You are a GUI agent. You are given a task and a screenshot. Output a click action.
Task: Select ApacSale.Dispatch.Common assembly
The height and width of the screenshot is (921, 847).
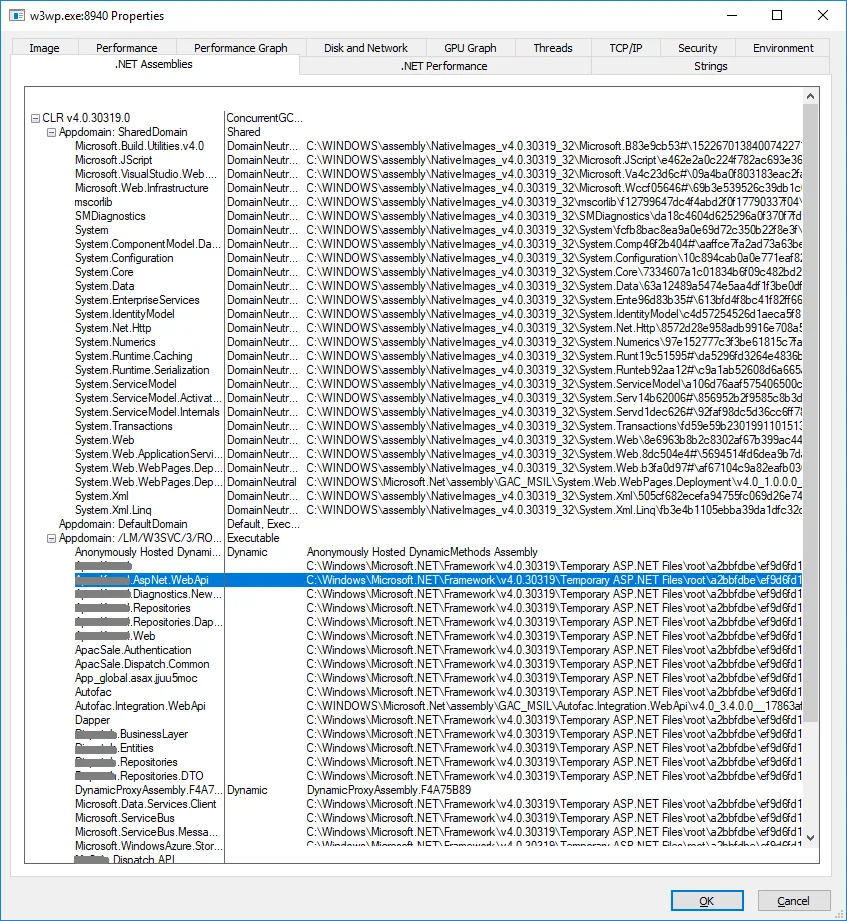(x=142, y=664)
